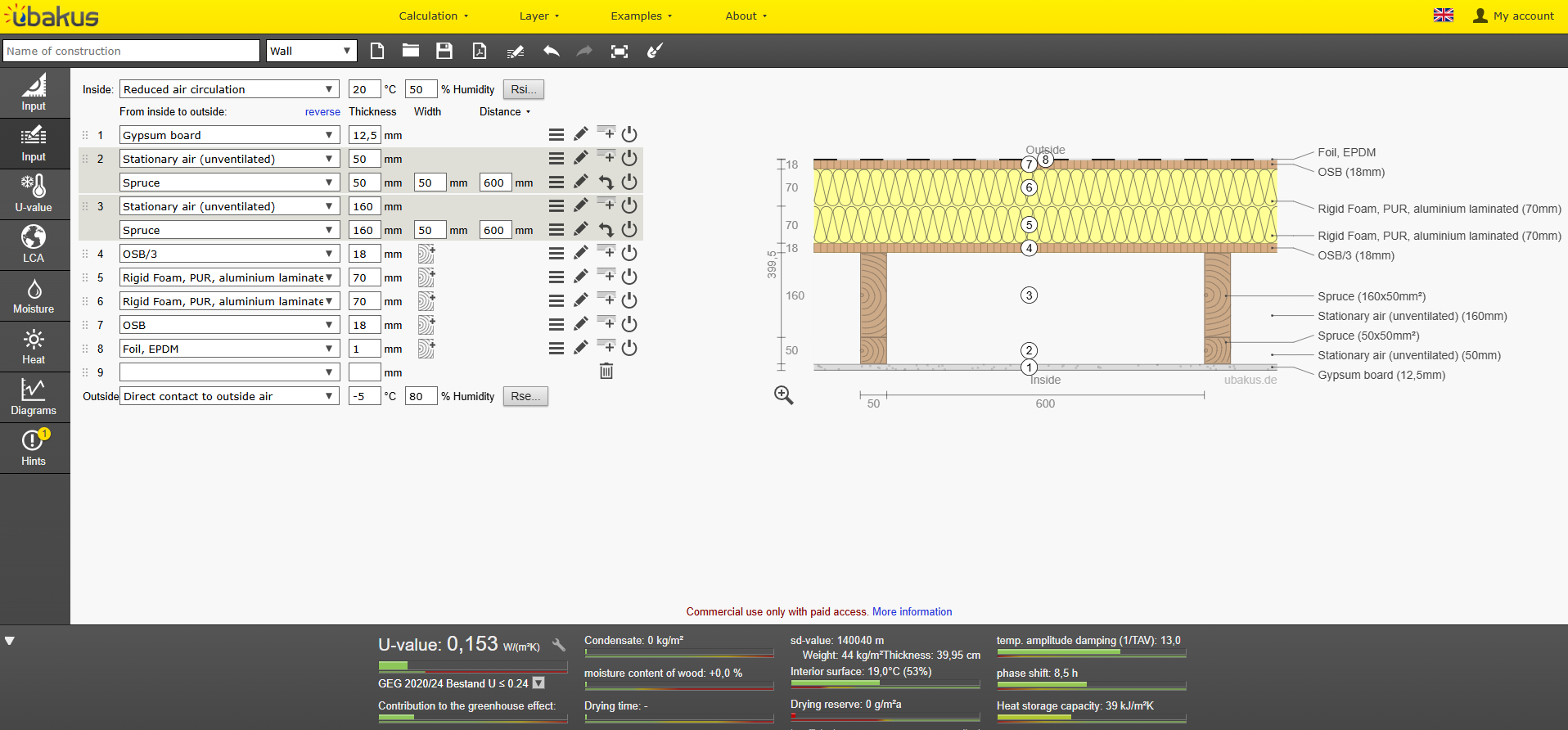Expand the Gypsum board material dropdown
Screen dimensions: 1568x730
click(229, 135)
